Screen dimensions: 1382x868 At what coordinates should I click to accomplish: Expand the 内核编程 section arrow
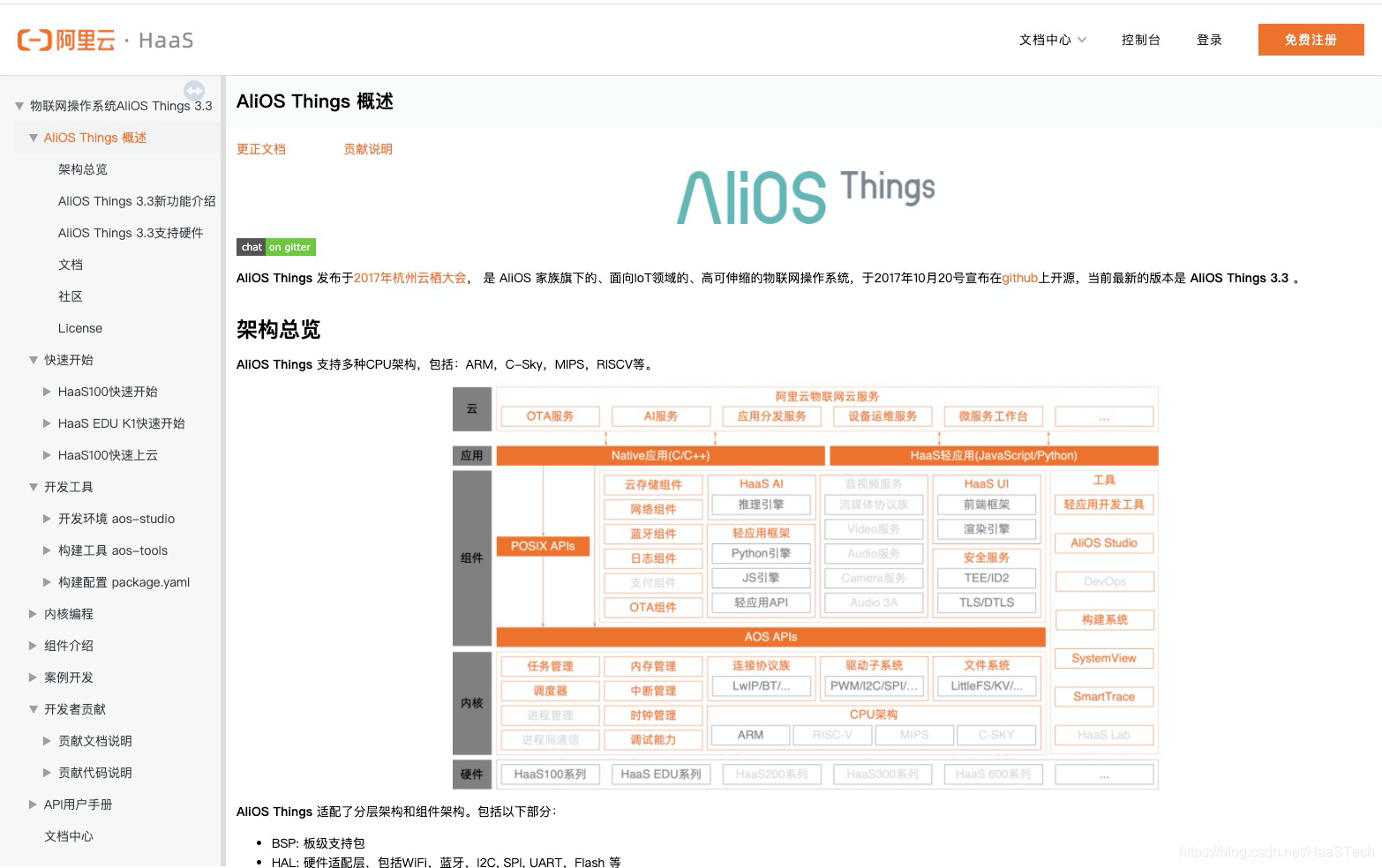click(x=34, y=614)
